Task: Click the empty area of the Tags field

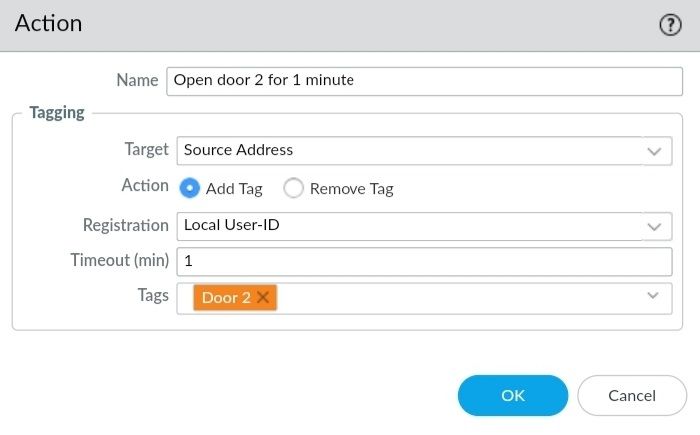Action: click(x=450, y=297)
